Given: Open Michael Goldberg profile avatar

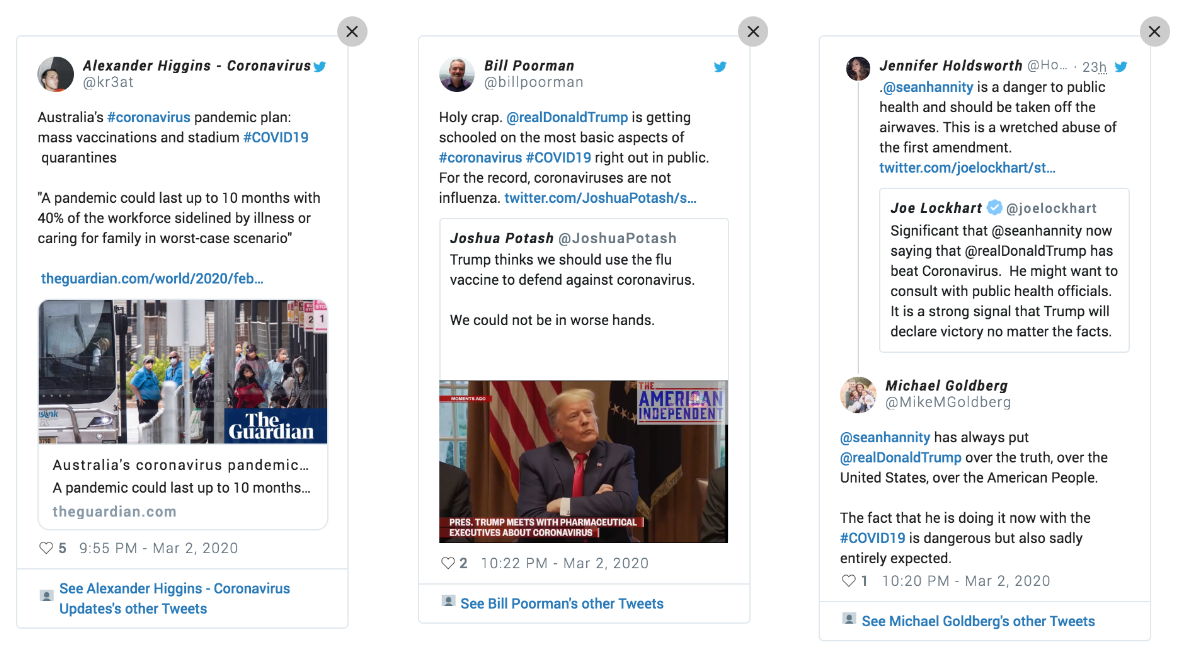Looking at the screenshot, I should (858, 394).
